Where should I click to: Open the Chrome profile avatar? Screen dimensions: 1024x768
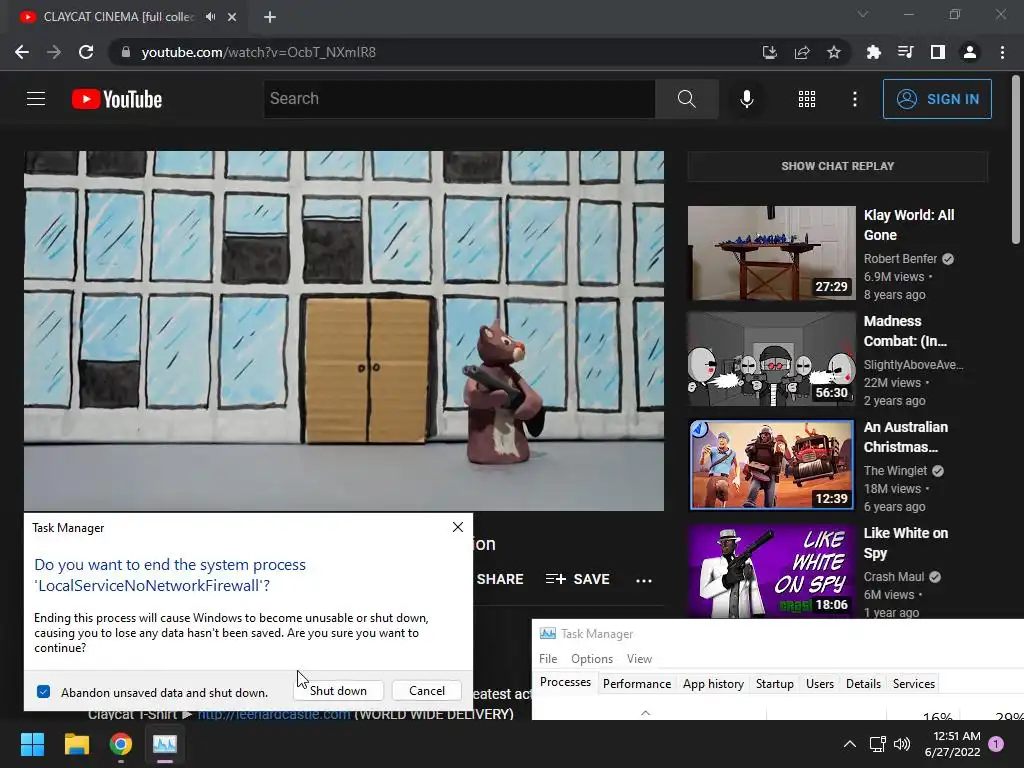point(970,52)
